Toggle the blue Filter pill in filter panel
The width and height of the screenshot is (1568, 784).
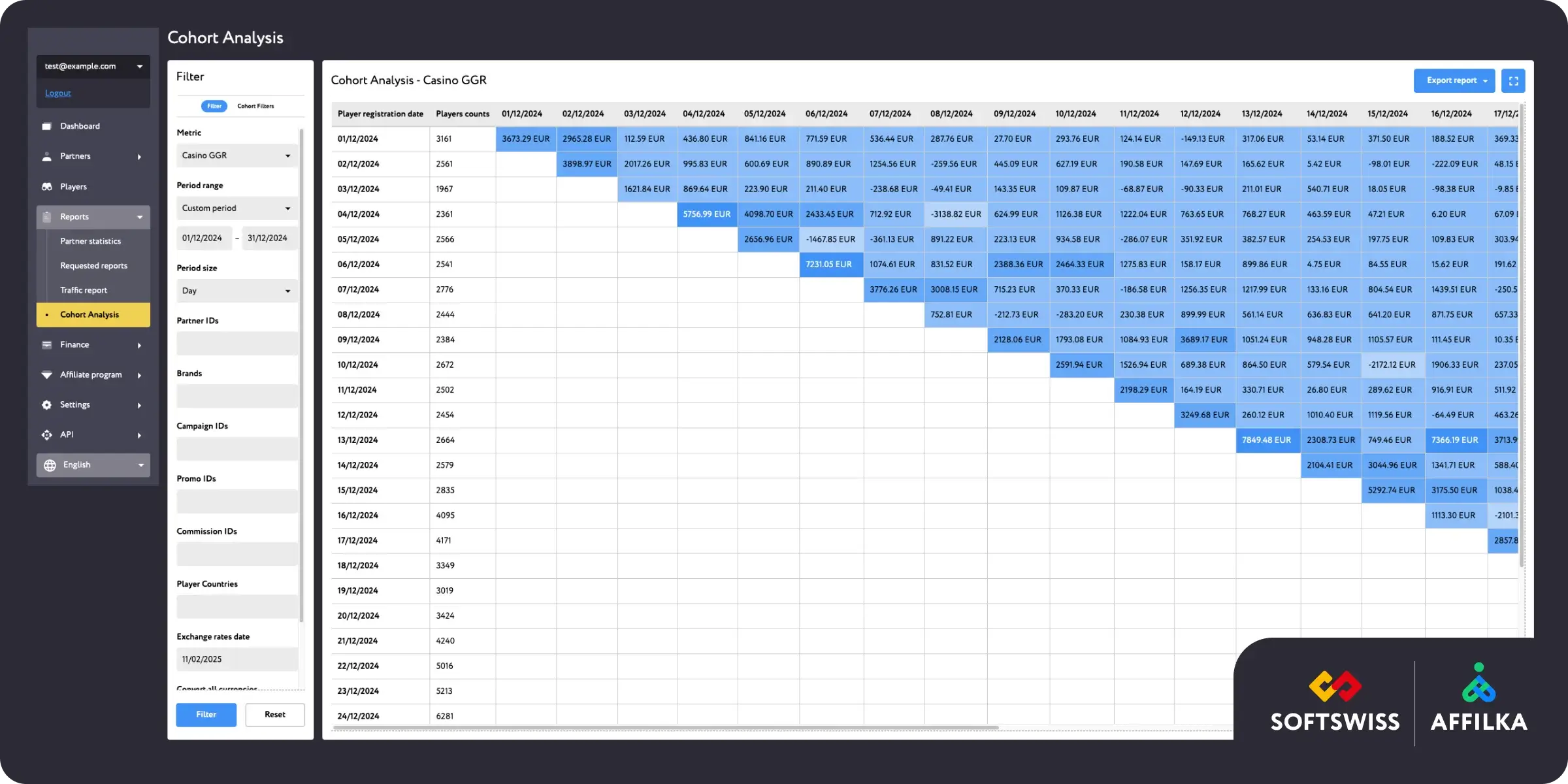coord(214,106)
